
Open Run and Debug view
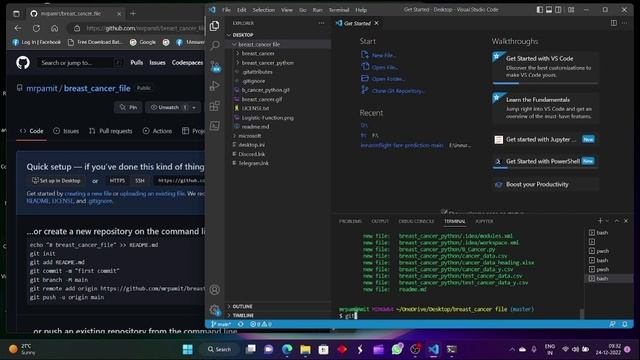214,86
